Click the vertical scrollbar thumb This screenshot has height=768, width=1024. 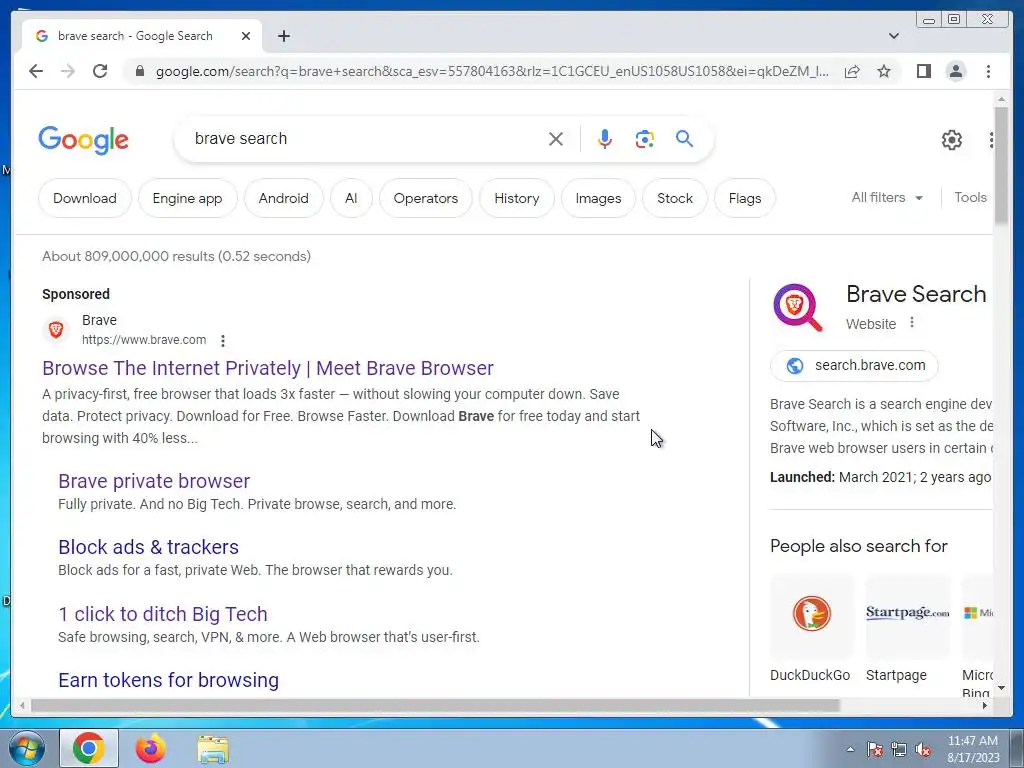(1001, 165)
